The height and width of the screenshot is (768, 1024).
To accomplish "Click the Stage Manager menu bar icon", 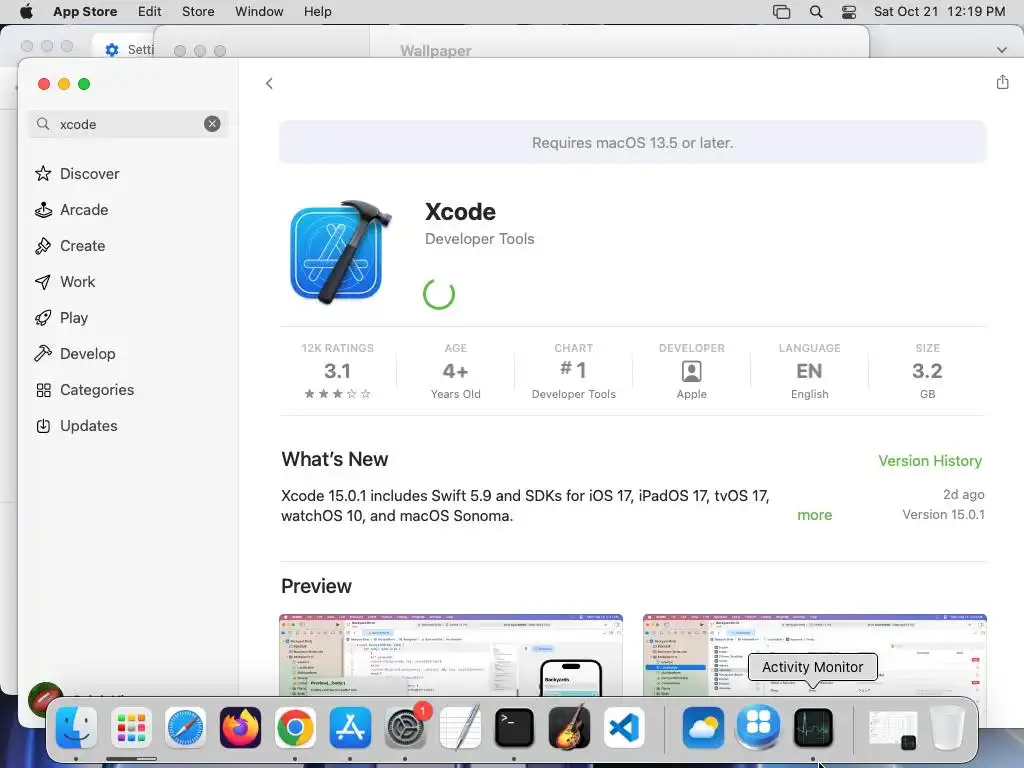I will (x=782, y=12).
